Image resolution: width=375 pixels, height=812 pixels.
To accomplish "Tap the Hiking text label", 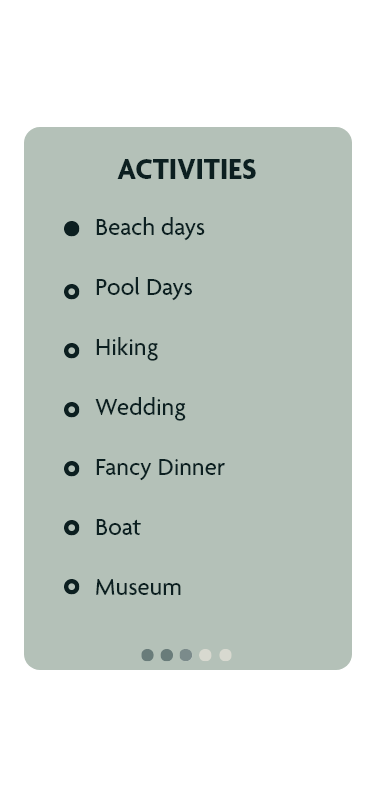I will [x=126, y=348].
